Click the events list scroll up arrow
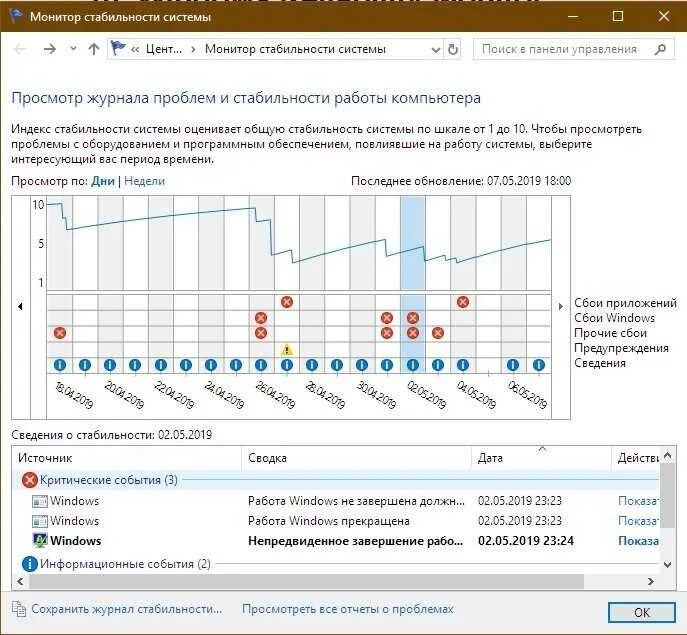The image size is (687, 635). coord(667,456)
